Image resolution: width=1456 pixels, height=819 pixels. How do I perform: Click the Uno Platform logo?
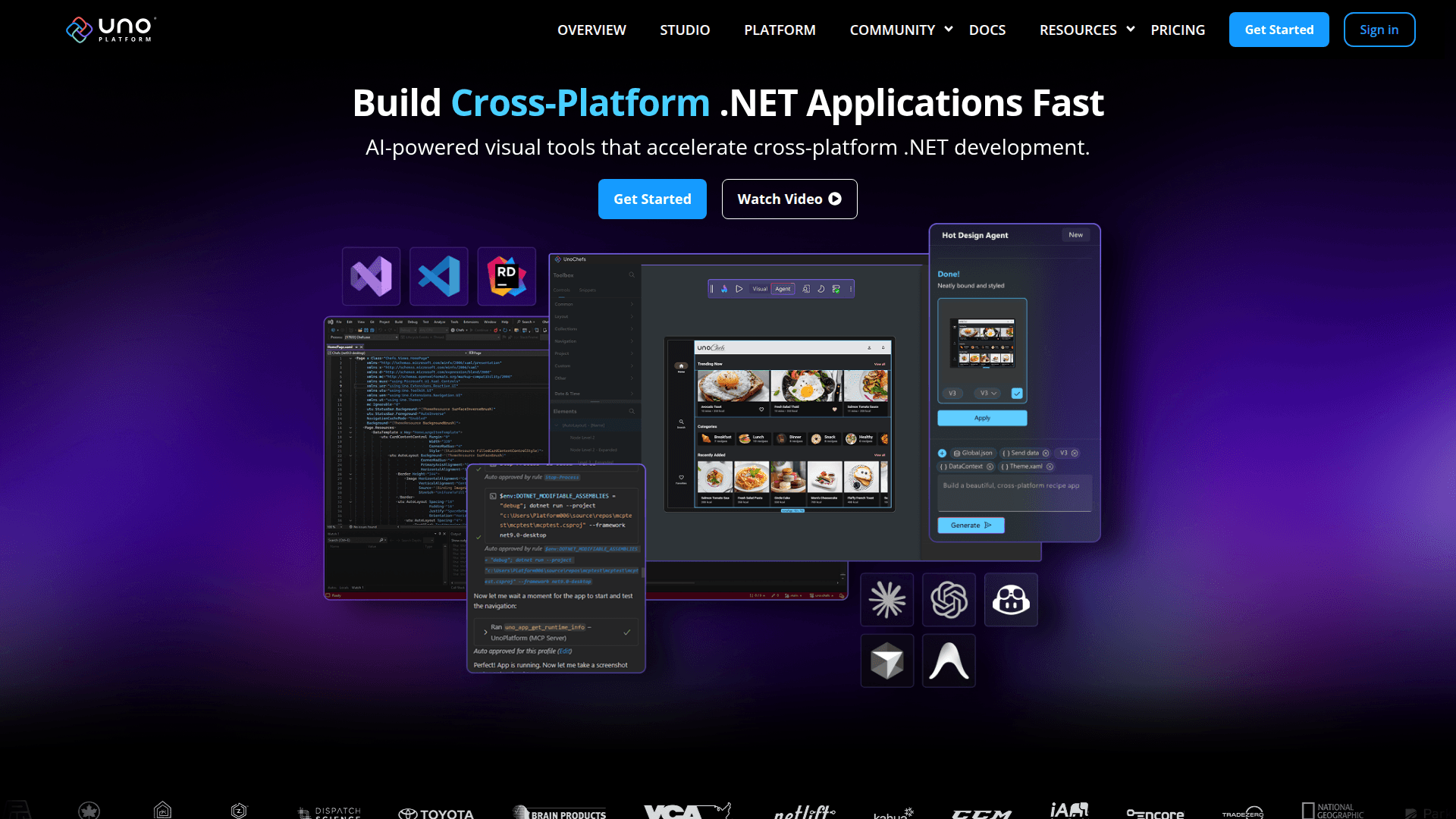click(111, 30)
